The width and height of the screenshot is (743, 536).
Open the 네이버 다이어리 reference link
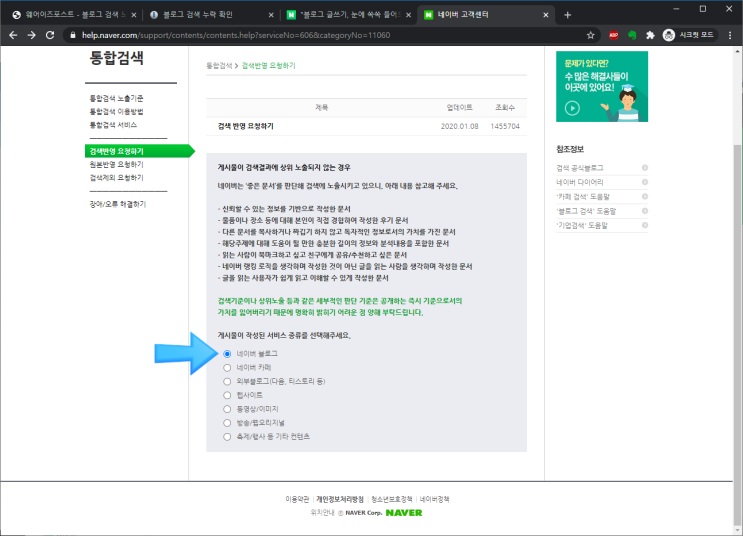[580, 182]
